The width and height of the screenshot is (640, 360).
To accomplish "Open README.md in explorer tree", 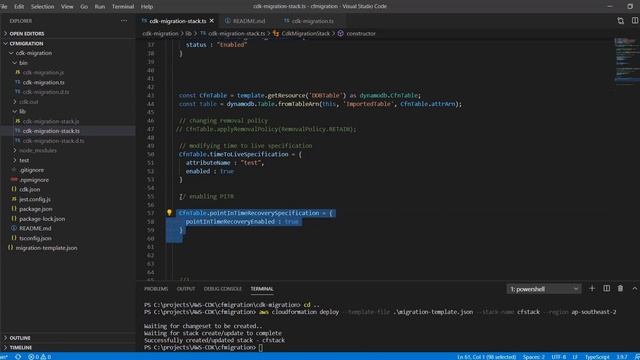I will pos(35,229).
